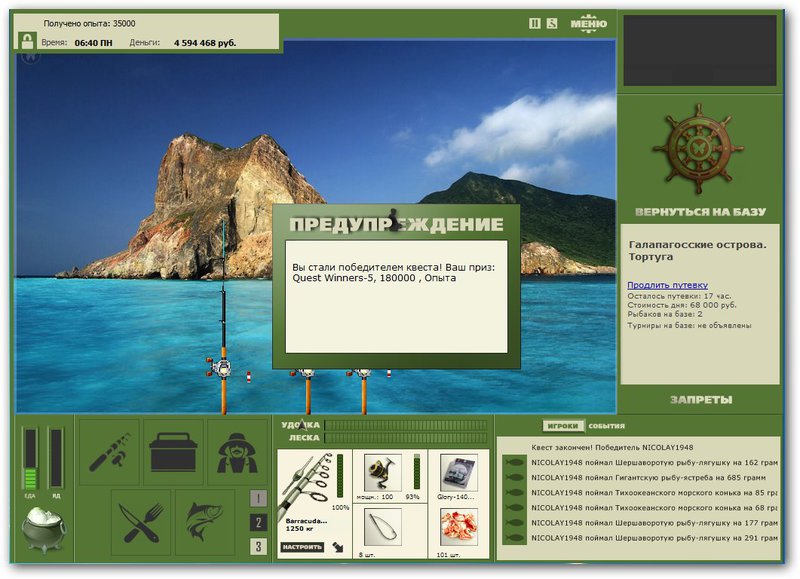Open the fish catch icon panel
800x579 pixels.
(205, 522)
